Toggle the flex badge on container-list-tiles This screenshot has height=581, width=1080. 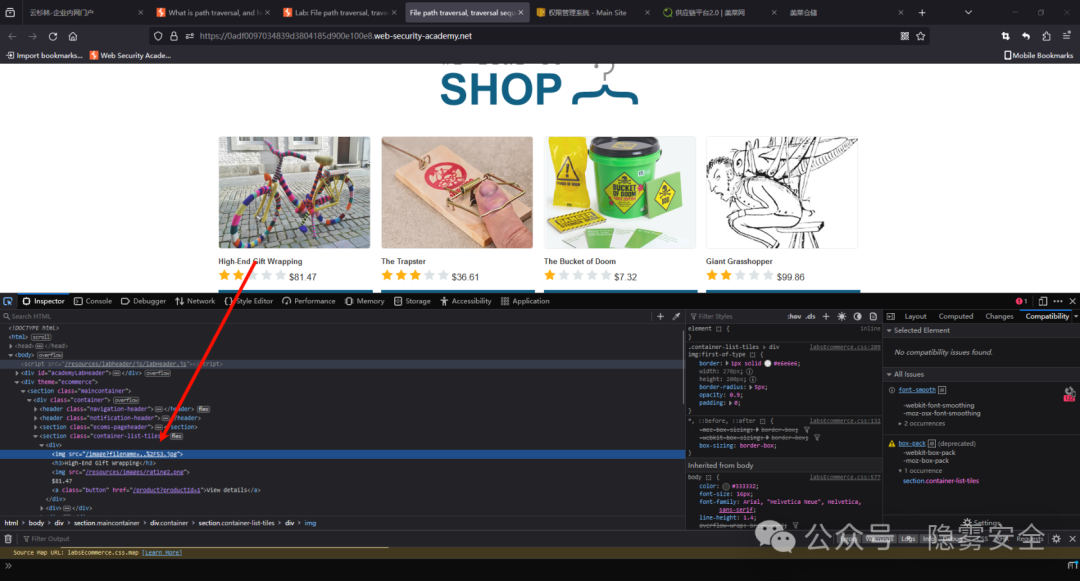pyautogui.click(x=177, y=436)
